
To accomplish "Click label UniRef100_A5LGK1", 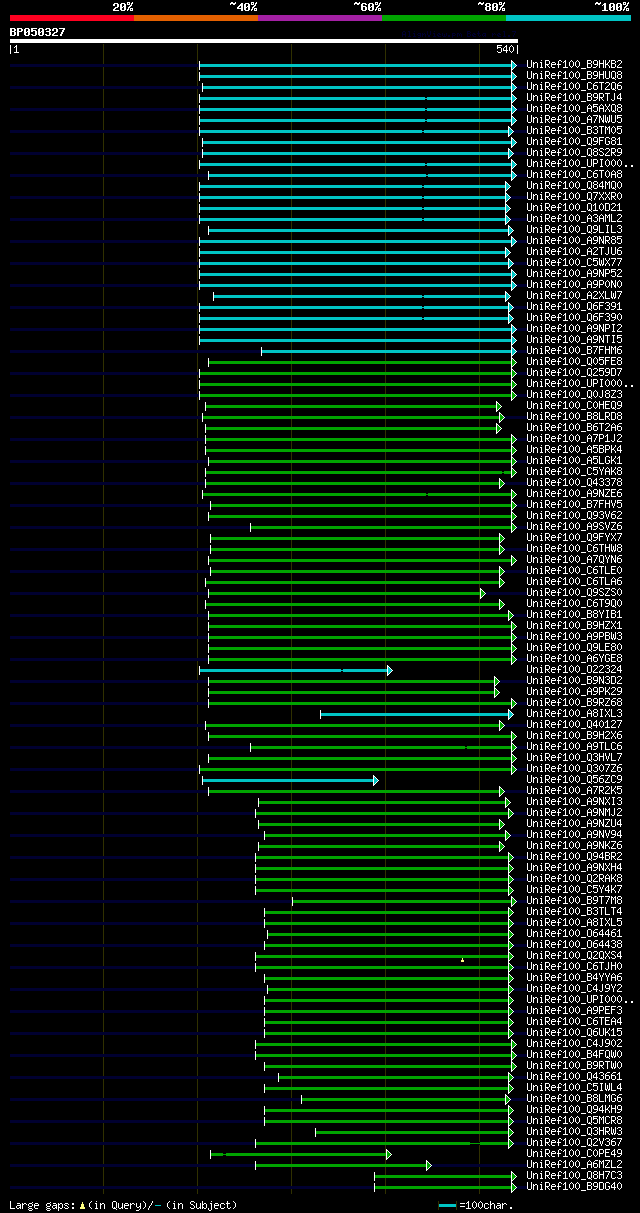I will (574, 460).
